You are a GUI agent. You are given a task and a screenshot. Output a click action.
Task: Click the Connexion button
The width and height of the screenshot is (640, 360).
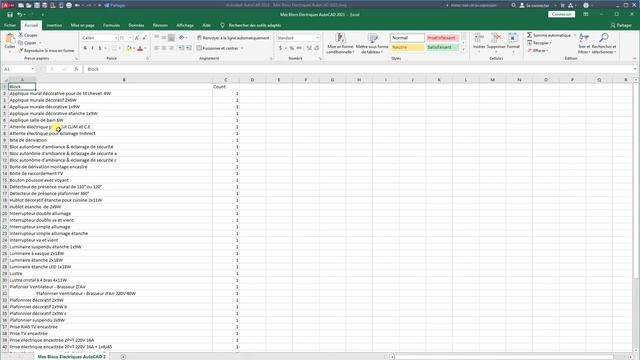coord(561,14)
